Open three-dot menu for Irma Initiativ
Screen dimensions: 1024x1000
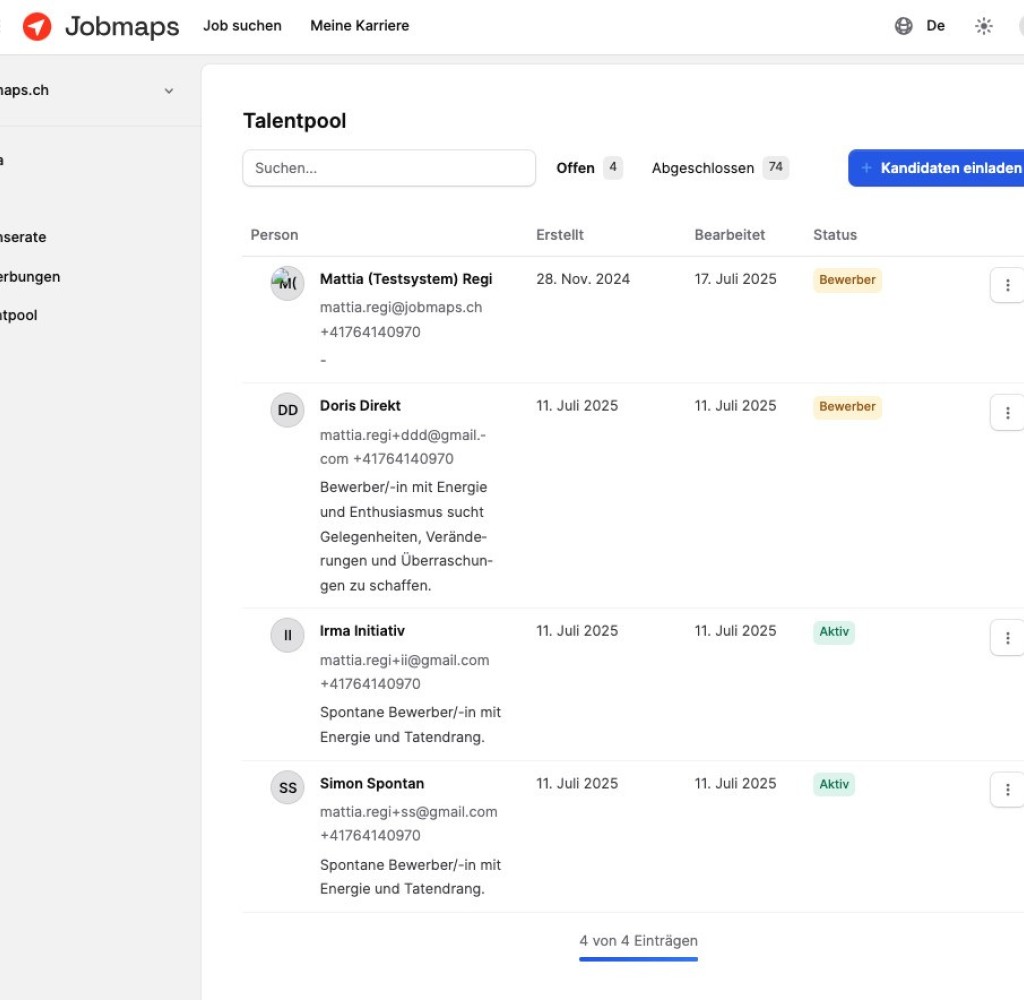1006,637
